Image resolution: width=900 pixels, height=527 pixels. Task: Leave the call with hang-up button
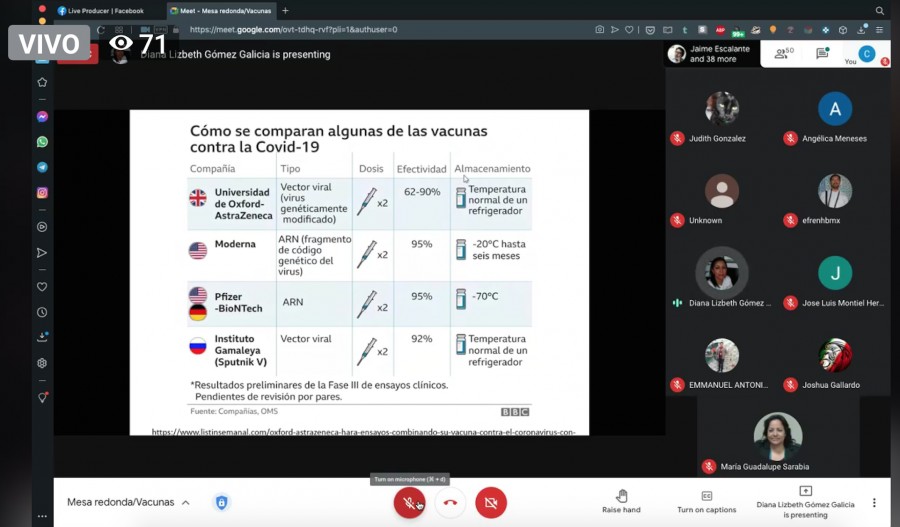(450, 503)
